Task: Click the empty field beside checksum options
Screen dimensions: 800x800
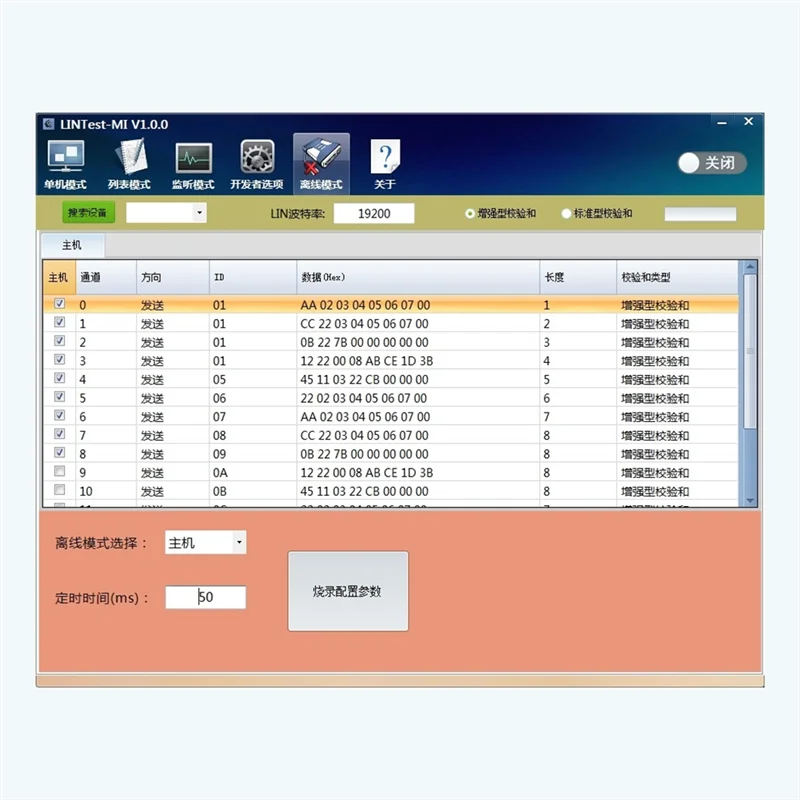Action: [700, 214]
